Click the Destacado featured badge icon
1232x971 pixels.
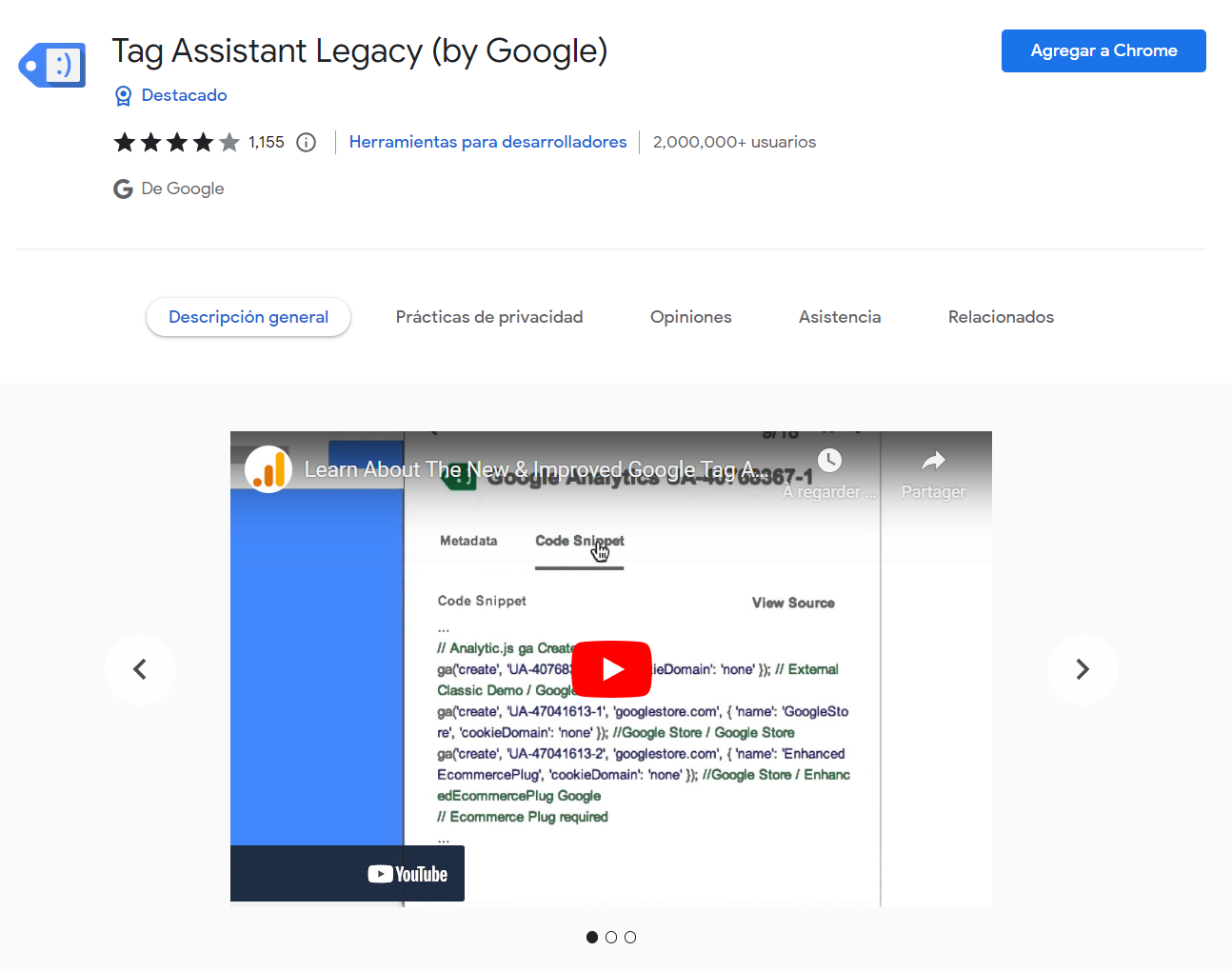point(123,96)
